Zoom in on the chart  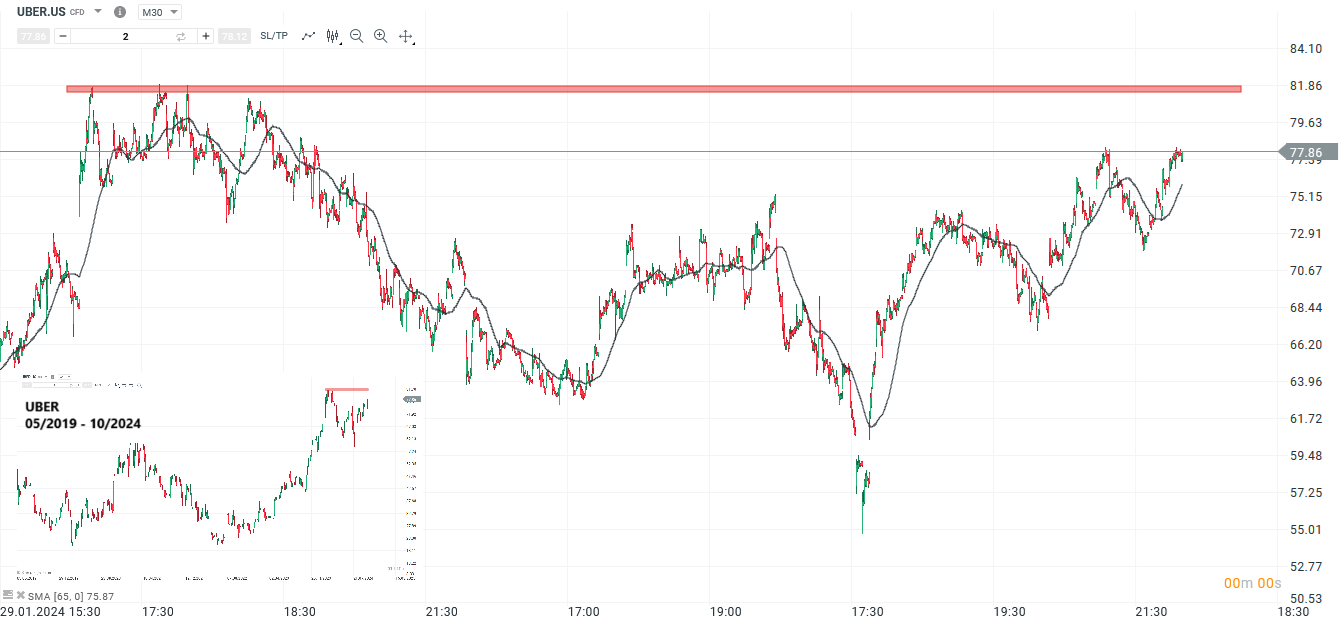[x=380, y=35]
